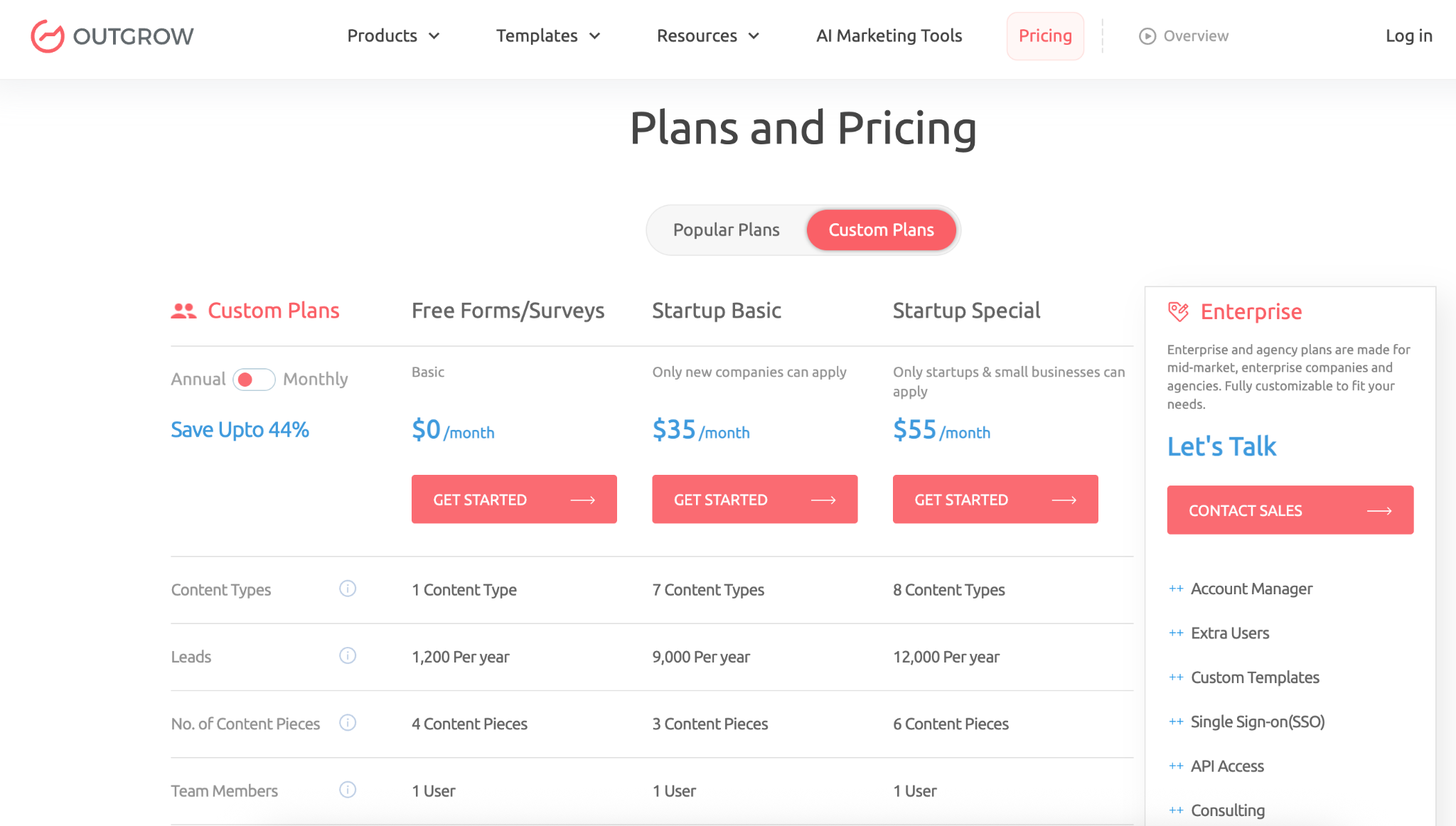Select the Custom Plans pill

tap(881, 230)
